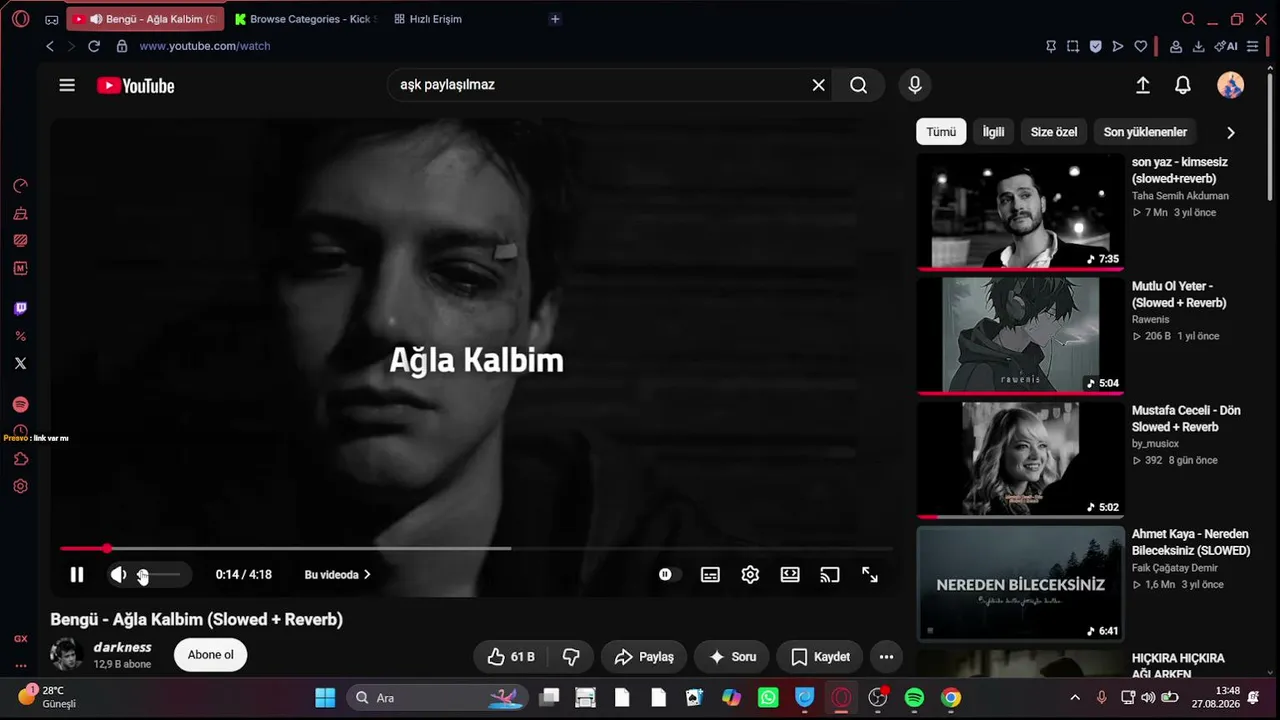Open the YouTube guide hamburger menu

67,85
